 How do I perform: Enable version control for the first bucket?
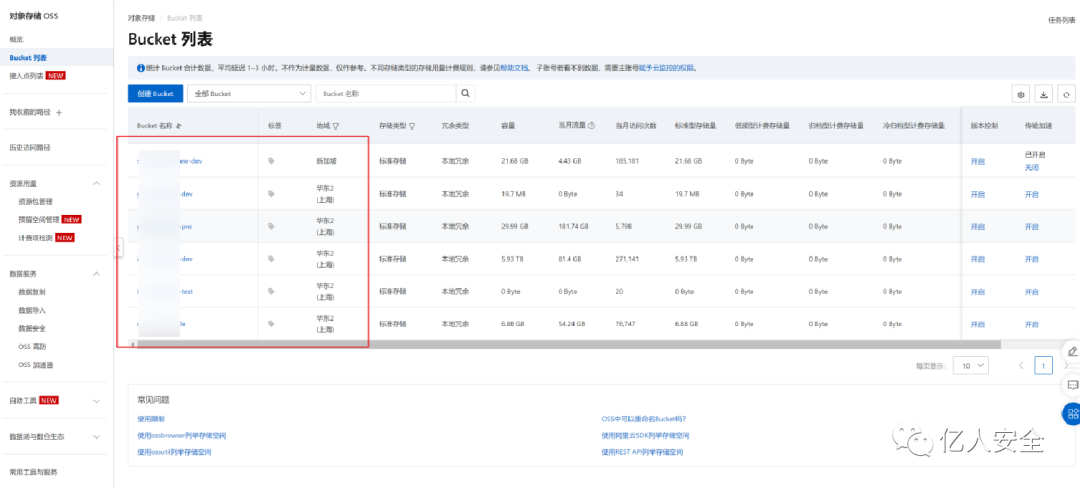pos(977,161)
